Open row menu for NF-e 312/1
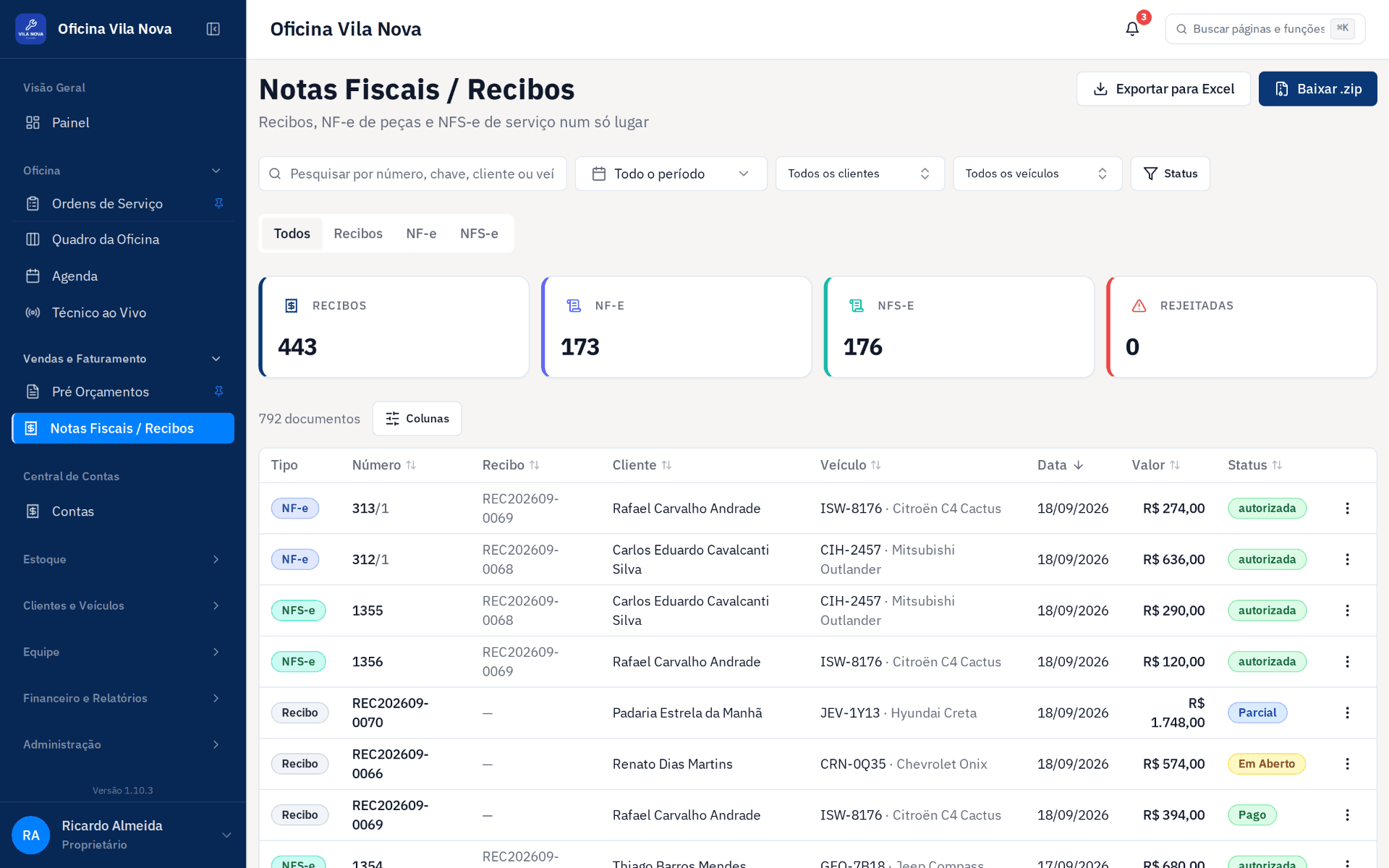The image size is (1389, 868). point(1347,559)
